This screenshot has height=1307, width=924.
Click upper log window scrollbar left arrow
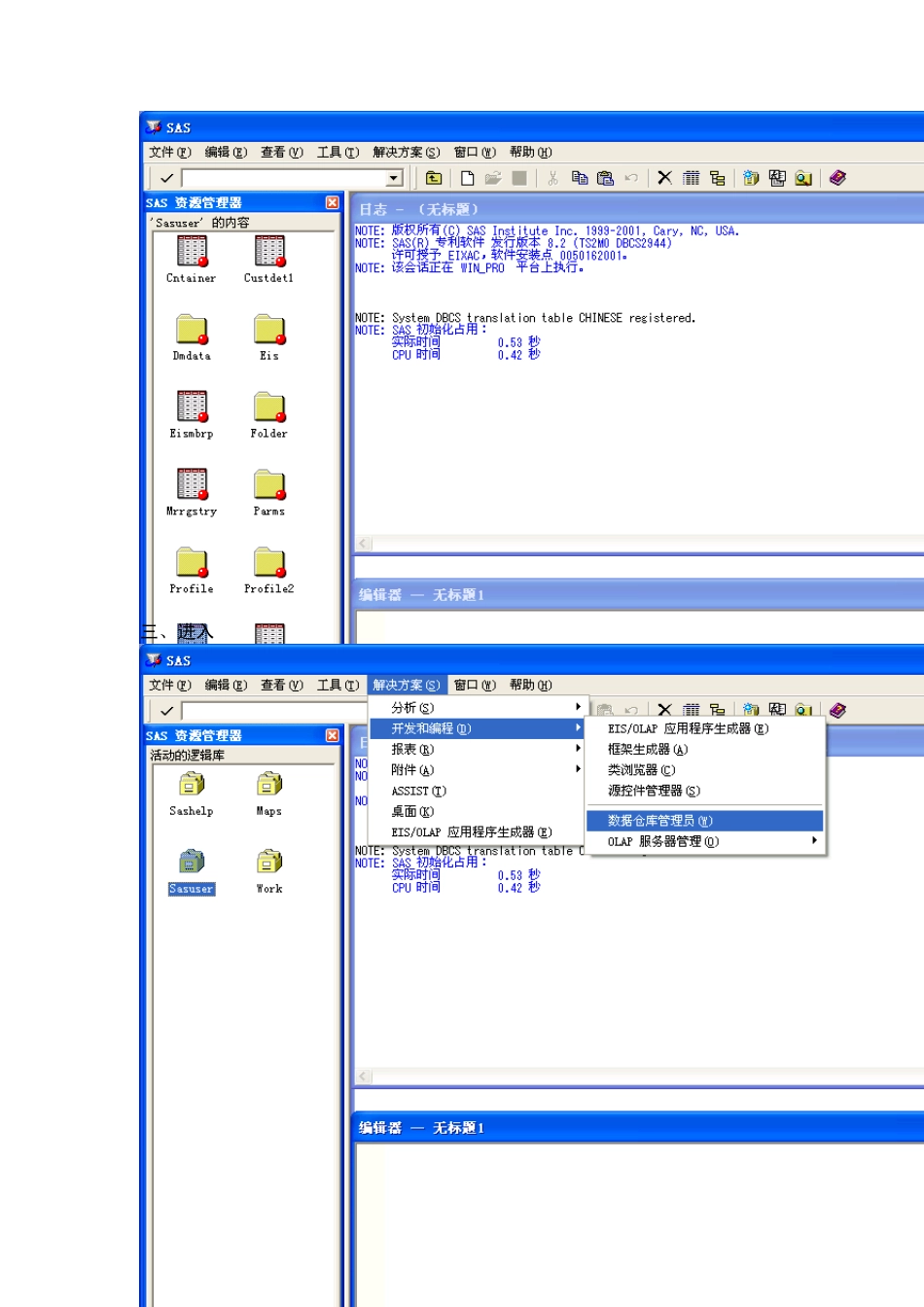coord(364,544)
